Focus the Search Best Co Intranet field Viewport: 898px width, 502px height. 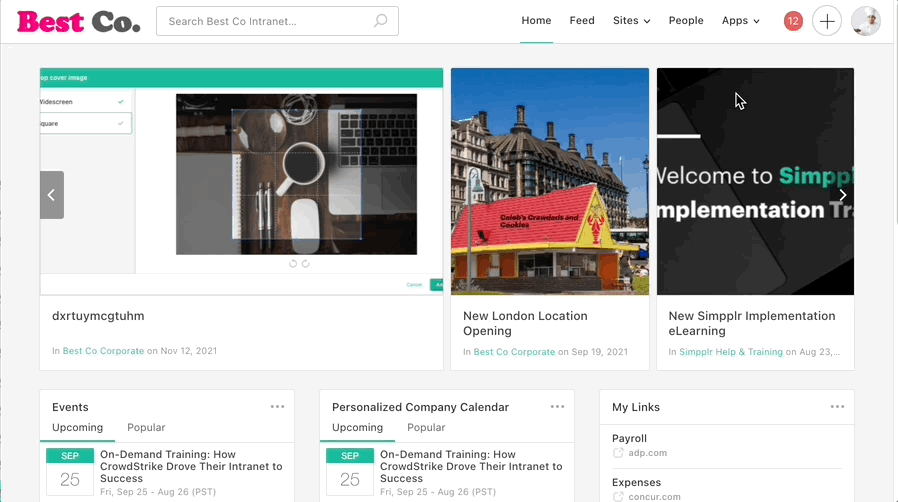277,21
